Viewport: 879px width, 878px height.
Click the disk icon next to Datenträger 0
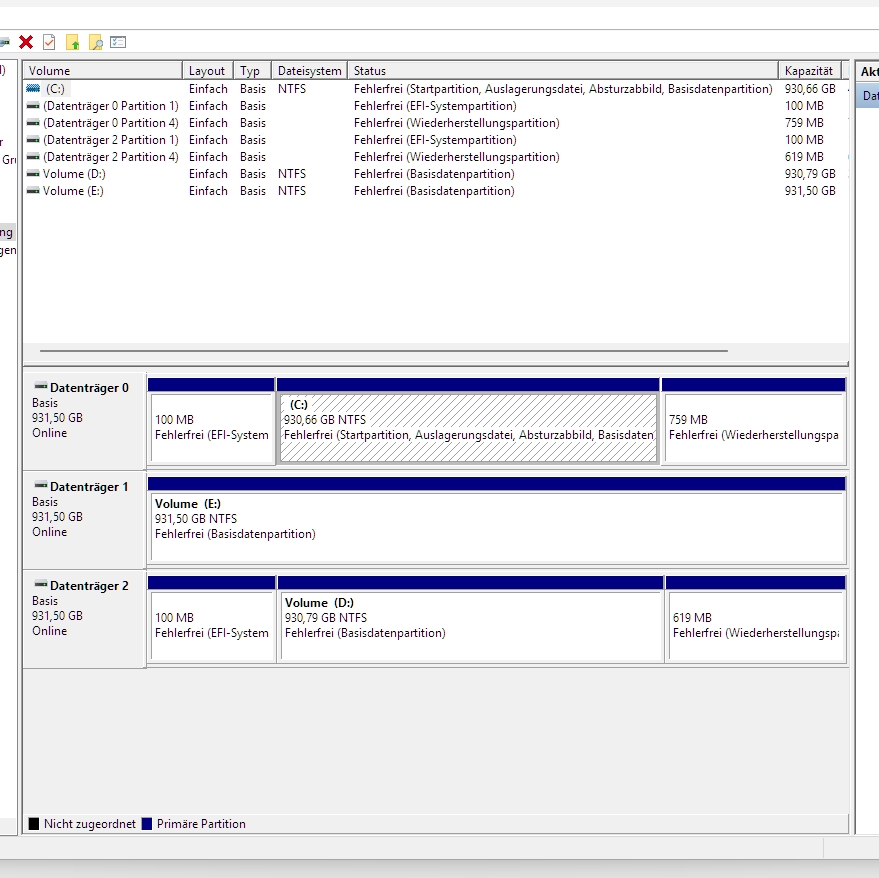40,386
